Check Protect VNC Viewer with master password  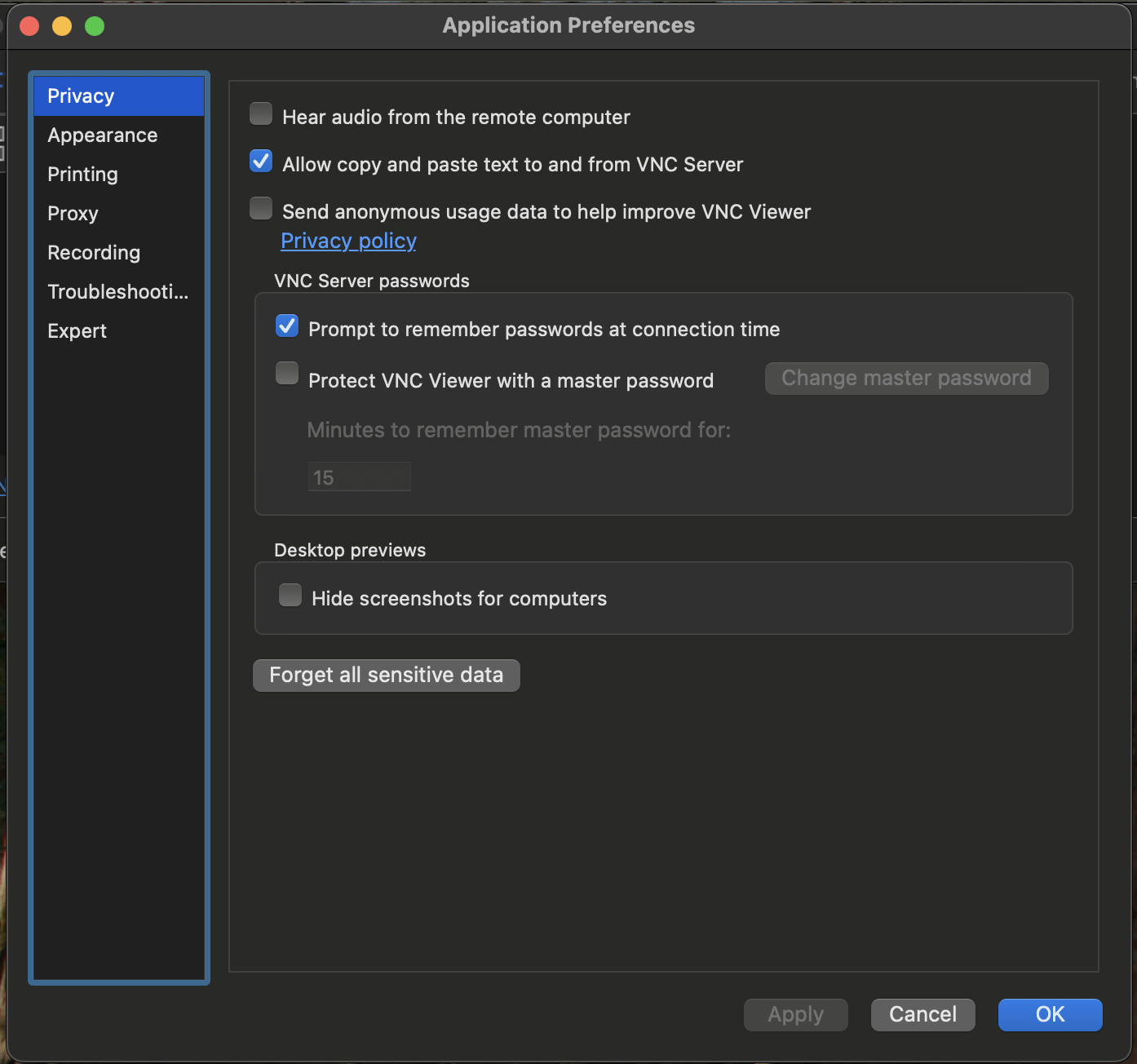(x=287, y=373)
